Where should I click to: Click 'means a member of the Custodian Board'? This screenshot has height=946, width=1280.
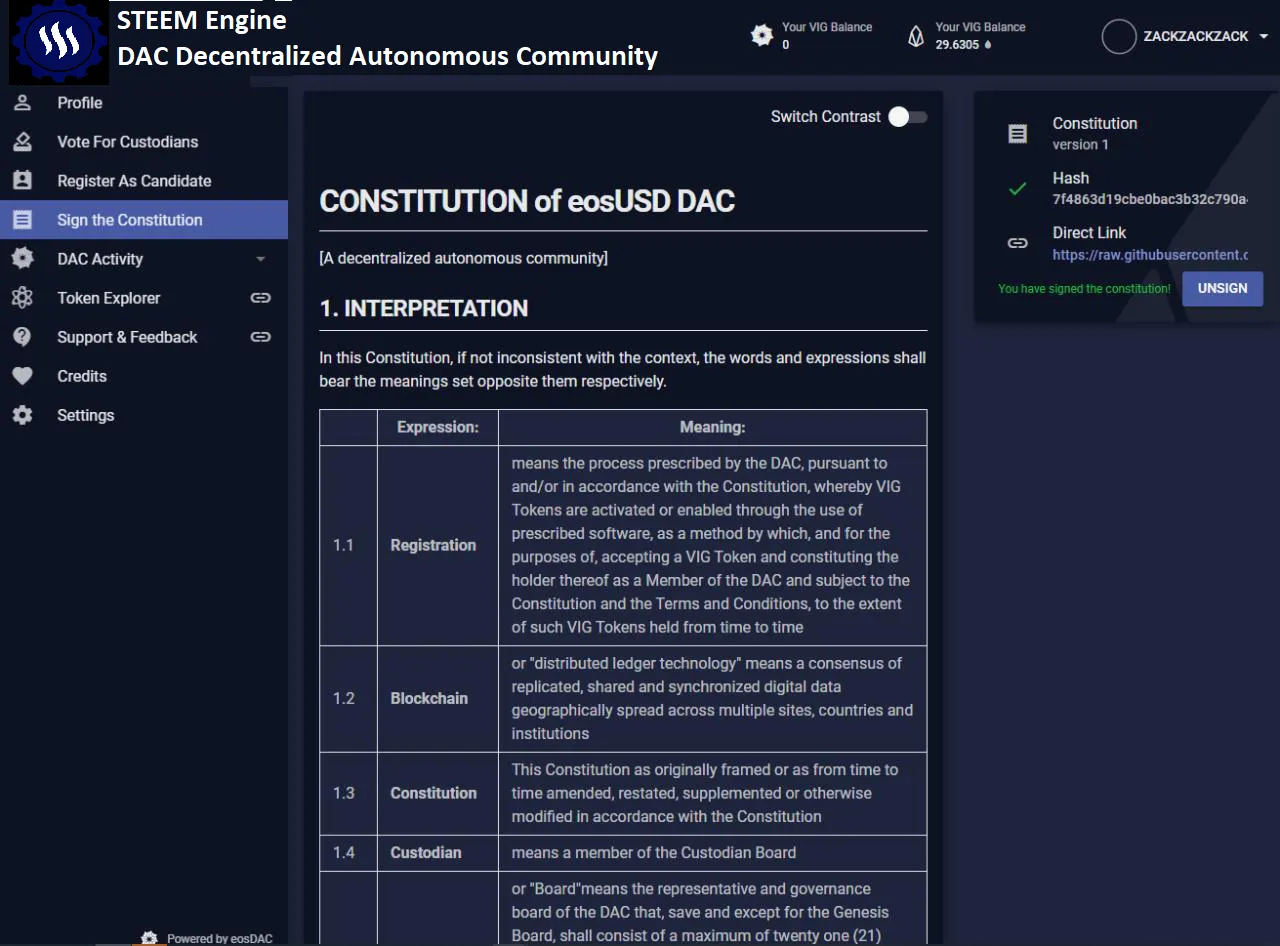point(654,853)
